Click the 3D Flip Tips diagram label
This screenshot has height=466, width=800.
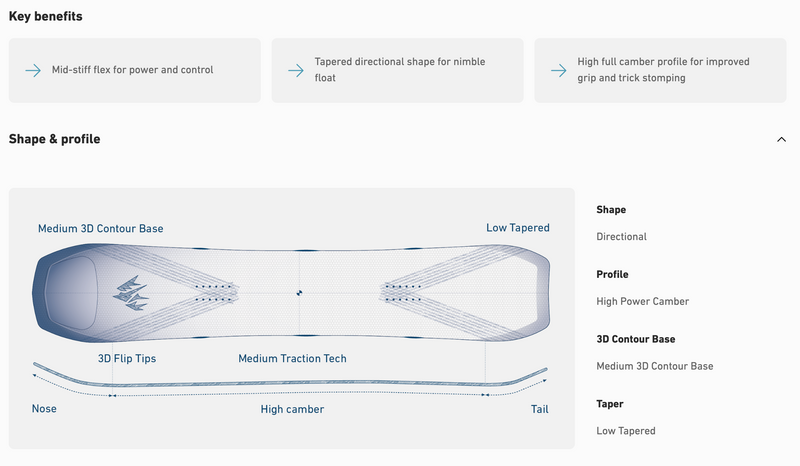(127, 358)
